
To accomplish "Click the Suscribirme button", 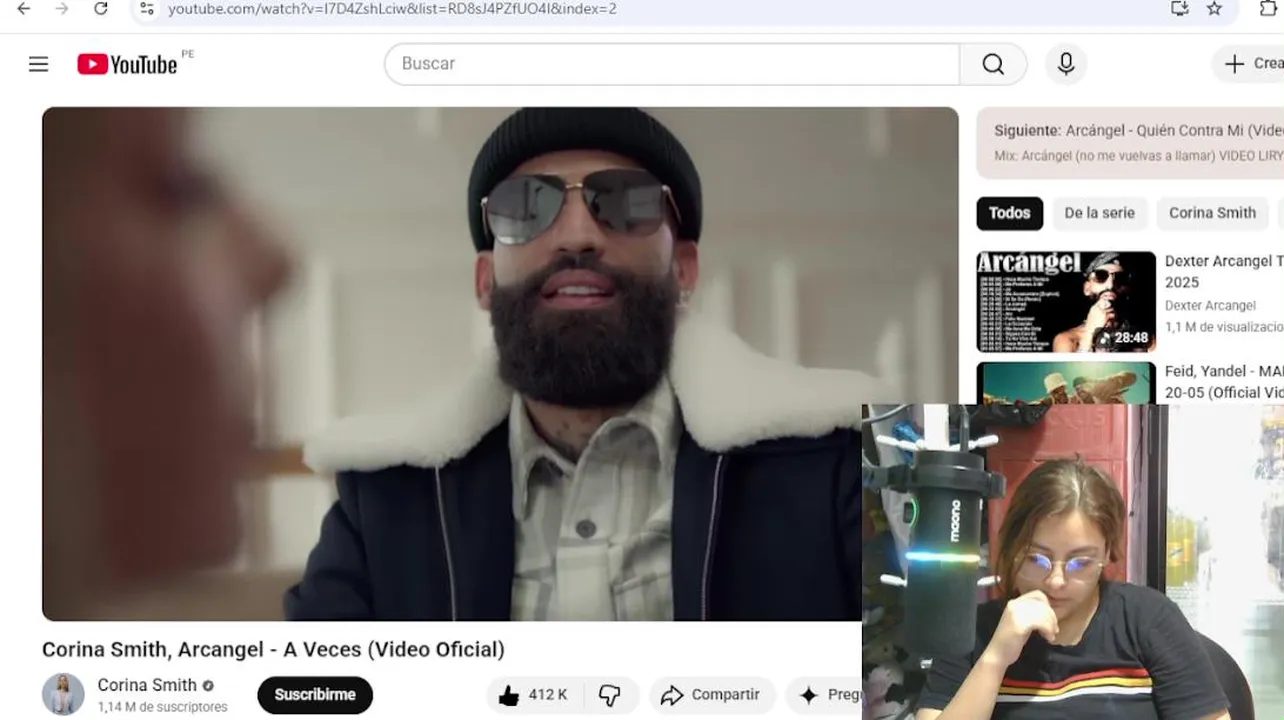I will pyautogui.click(x=315, y=695).
